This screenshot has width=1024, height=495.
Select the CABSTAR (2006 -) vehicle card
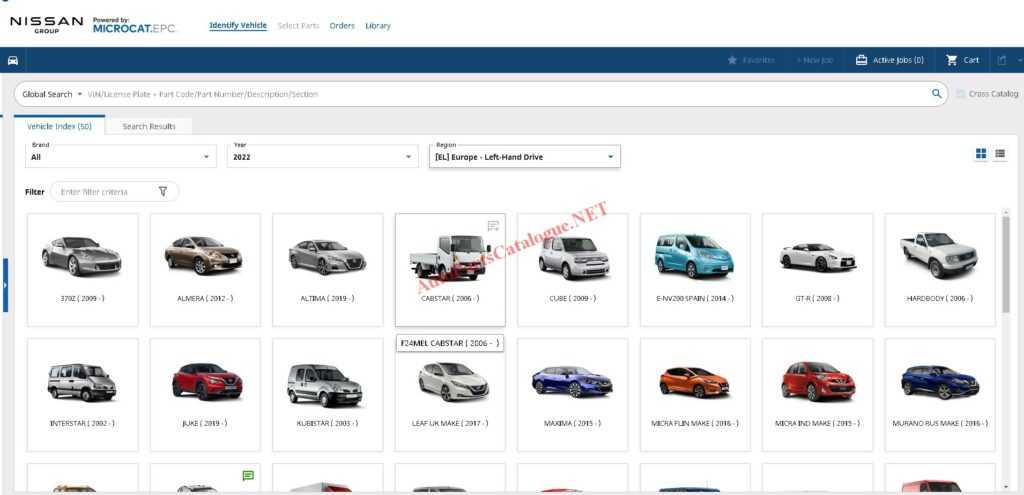point(450,270)
